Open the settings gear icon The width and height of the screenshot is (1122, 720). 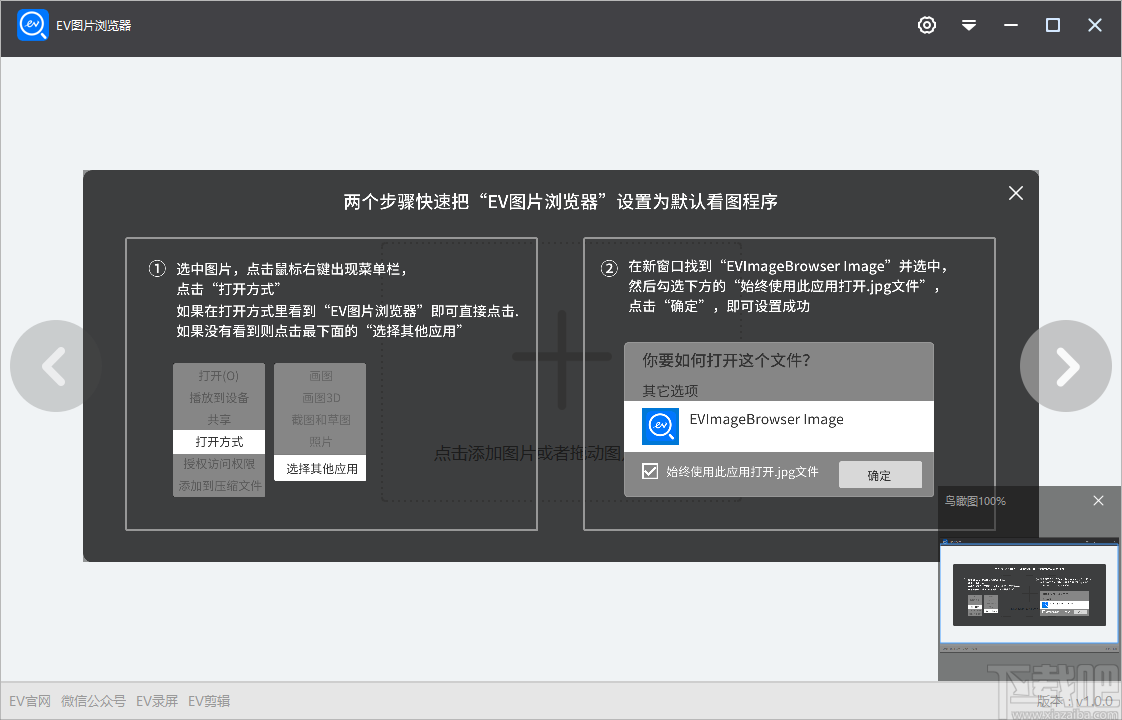coord(927,25)
